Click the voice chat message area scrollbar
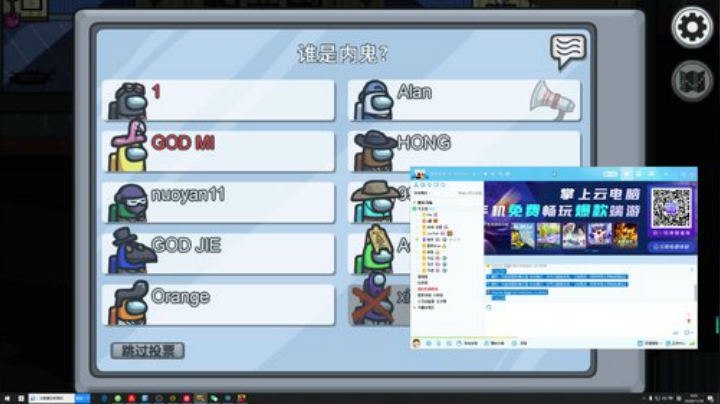The image size is (720, 404). 694,292
